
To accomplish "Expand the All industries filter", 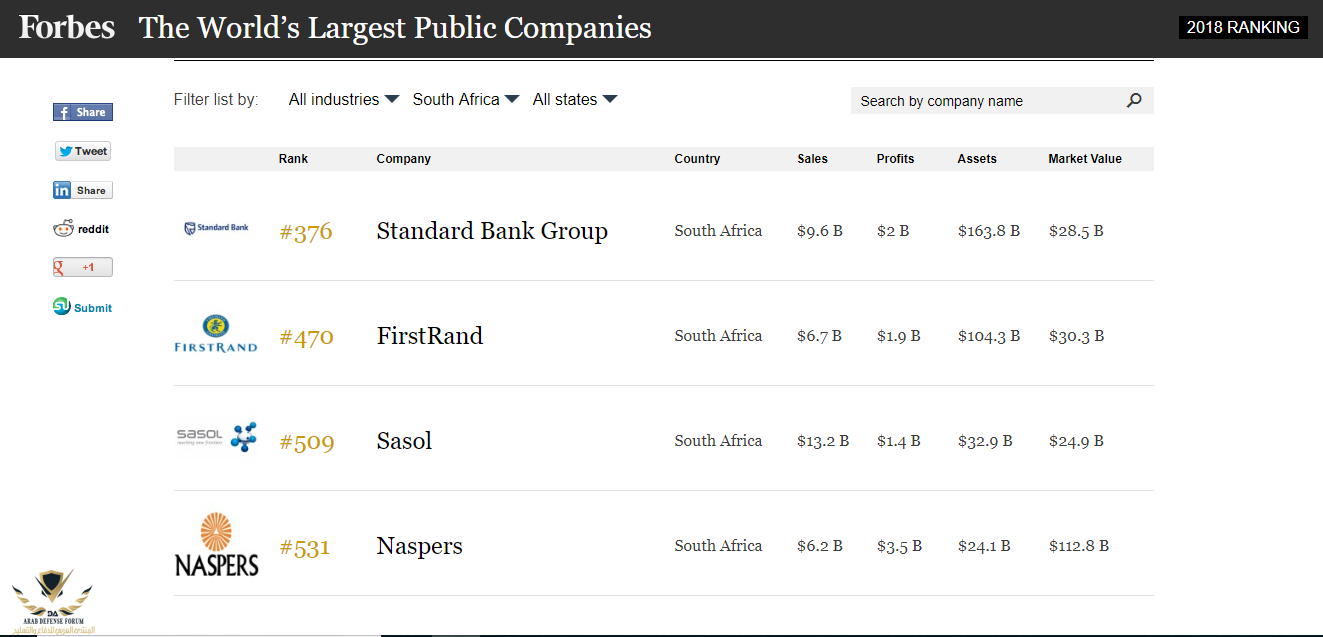I will pyautogui.click(x=344, y=99).
